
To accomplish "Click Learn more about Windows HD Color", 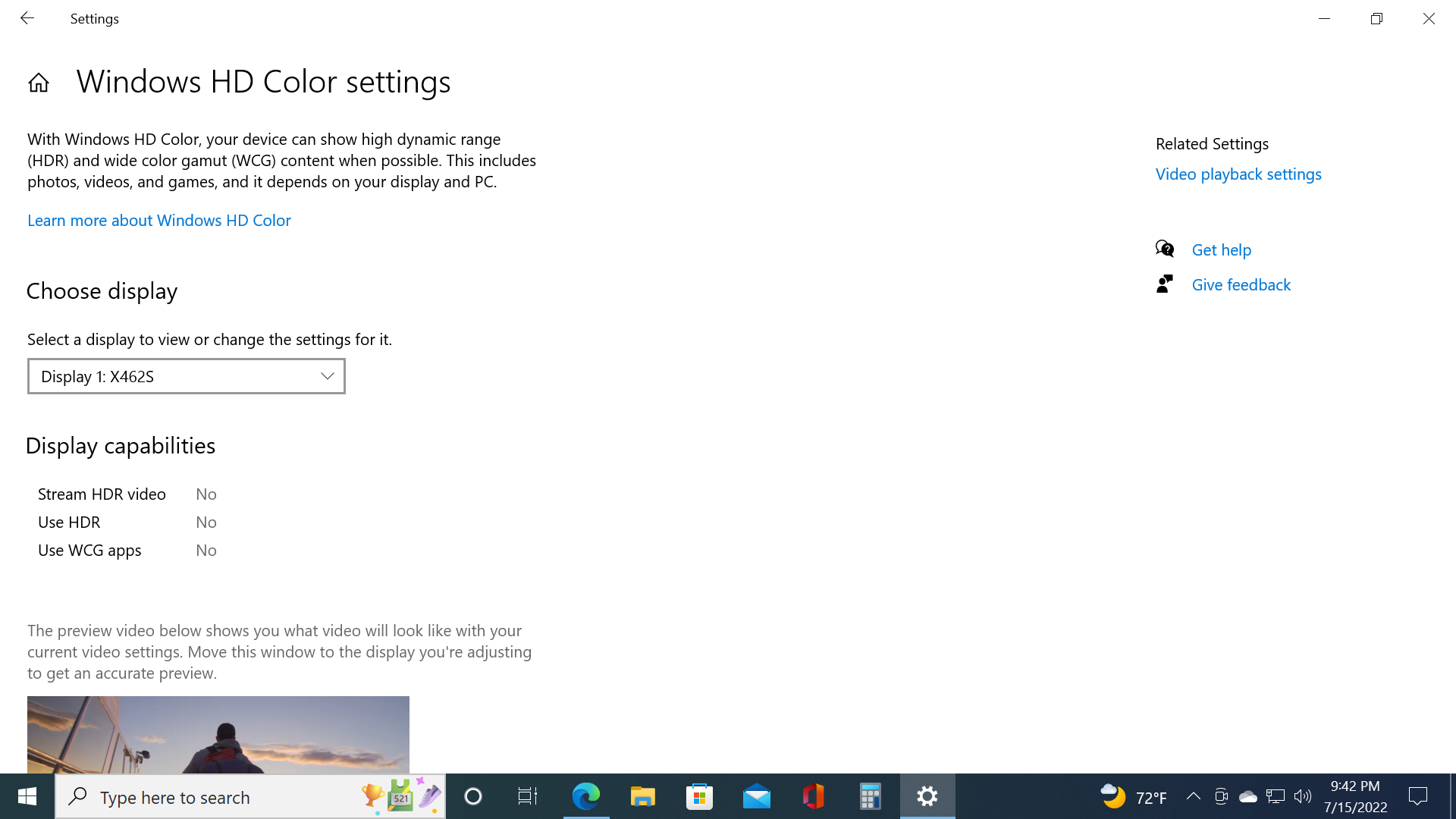I will (158, 219).
